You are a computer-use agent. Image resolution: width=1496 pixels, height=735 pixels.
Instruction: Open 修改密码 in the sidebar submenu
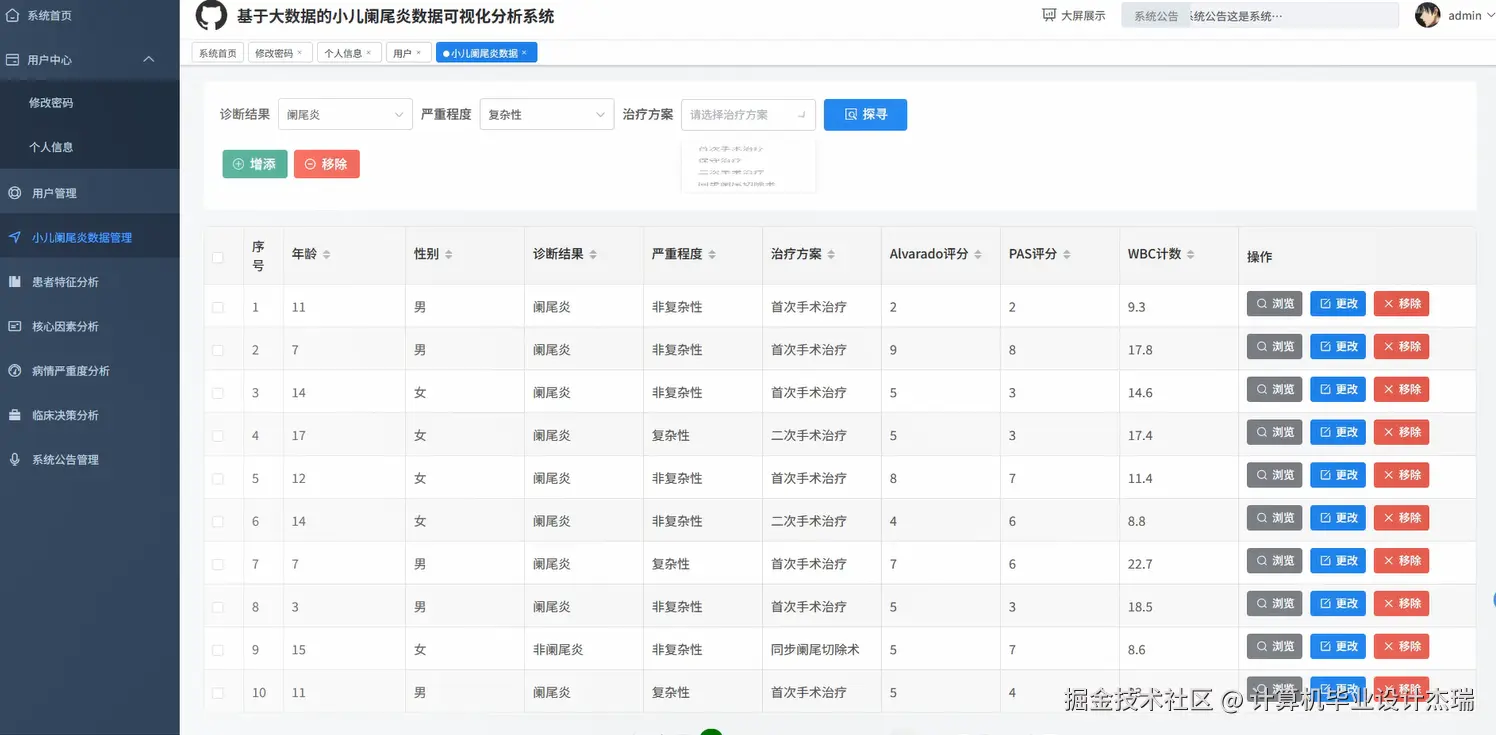click(x=51, y=103)
